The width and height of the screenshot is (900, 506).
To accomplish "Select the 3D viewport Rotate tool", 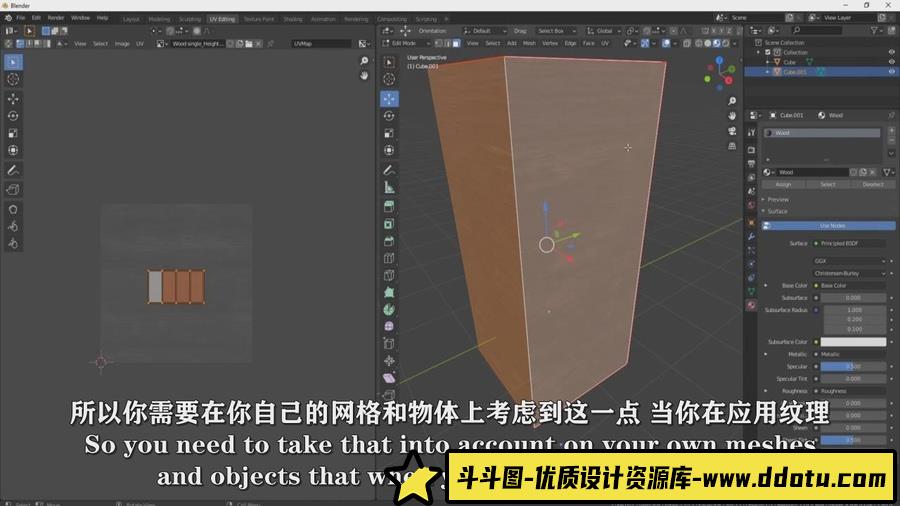I will pyautogui.click(x=389, y=116).
